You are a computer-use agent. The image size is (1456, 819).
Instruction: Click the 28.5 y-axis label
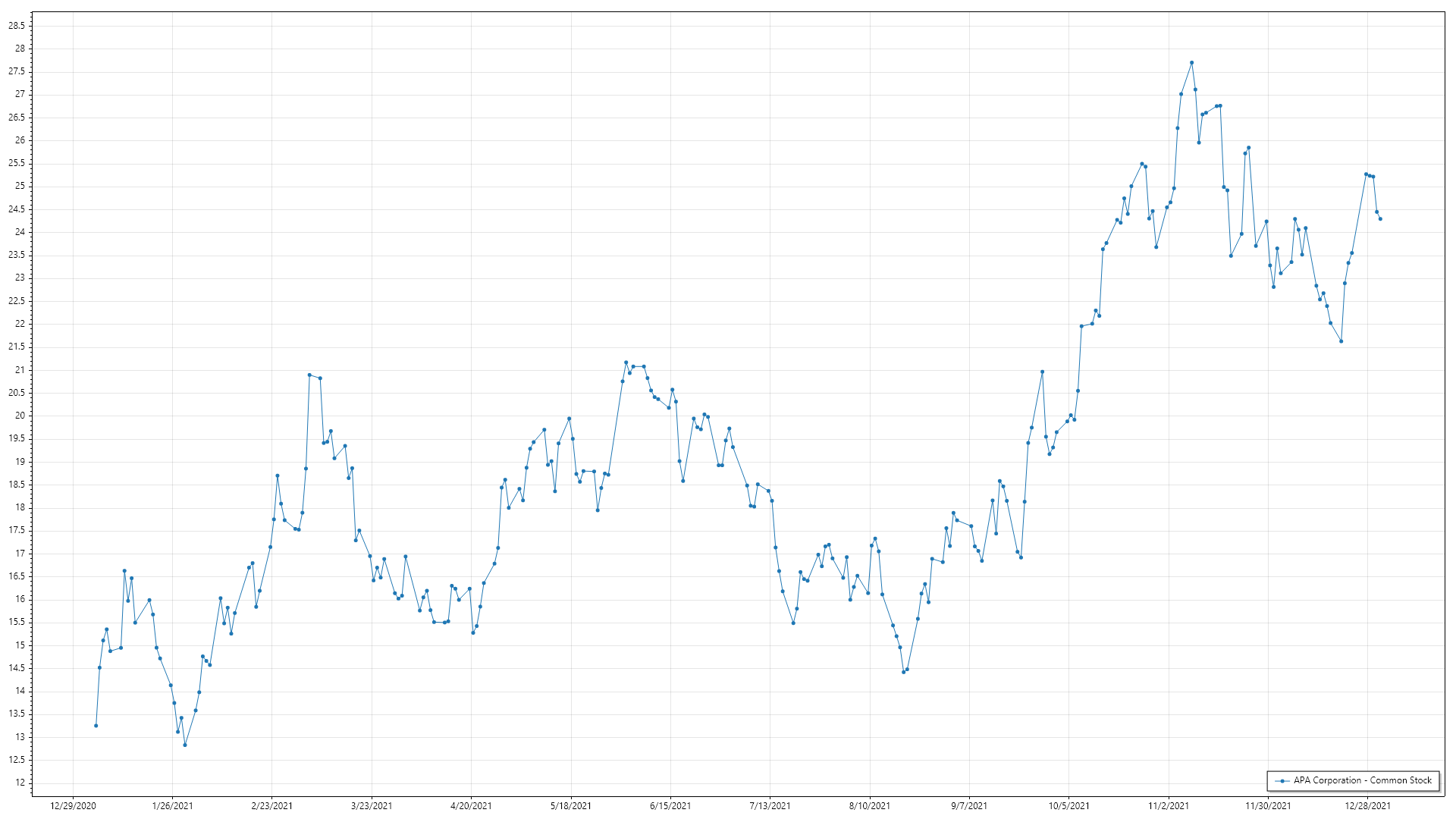point(16,26)
